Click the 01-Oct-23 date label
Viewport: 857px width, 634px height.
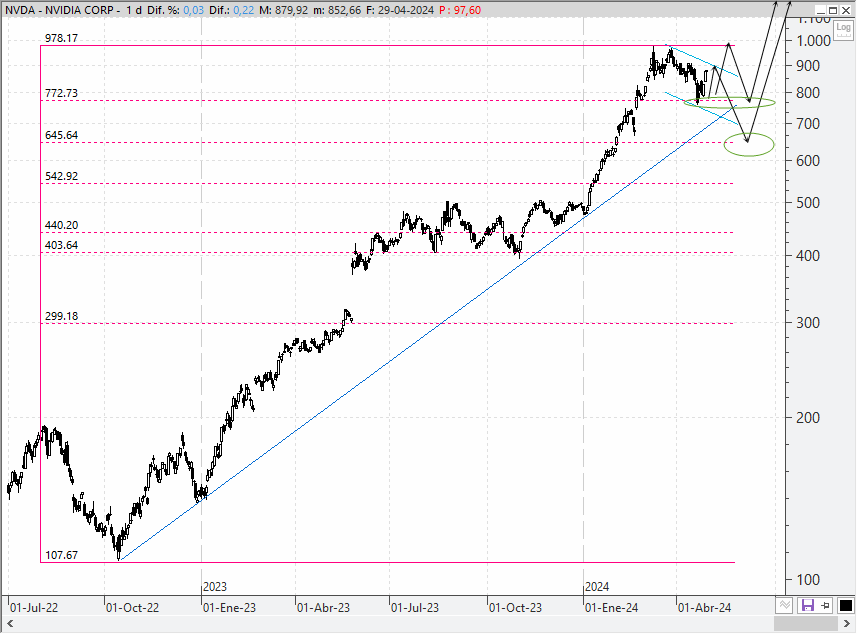click(515, 608)
